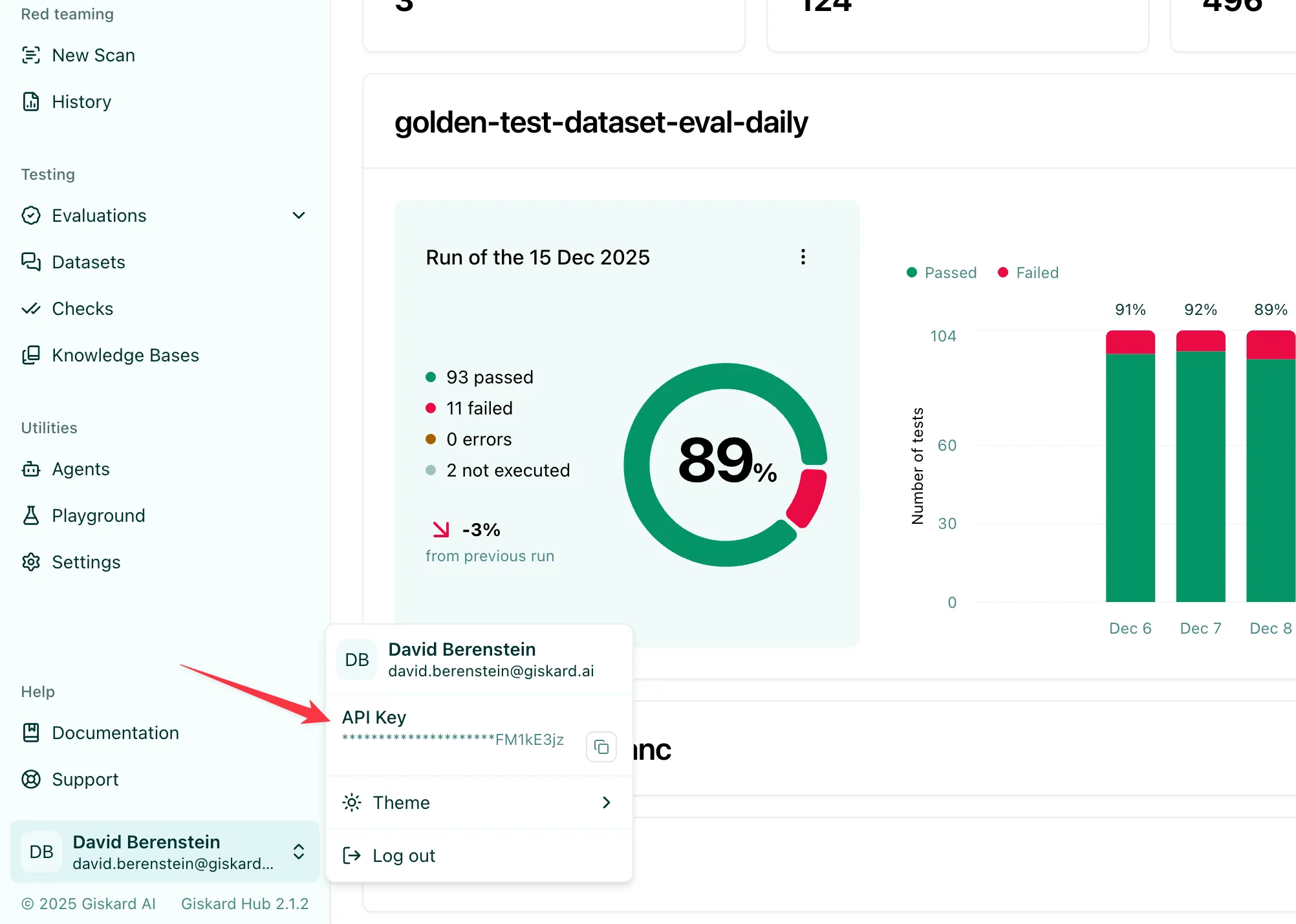
Task: Open the History icon in sidebar
Action: (x=32, y=102)
